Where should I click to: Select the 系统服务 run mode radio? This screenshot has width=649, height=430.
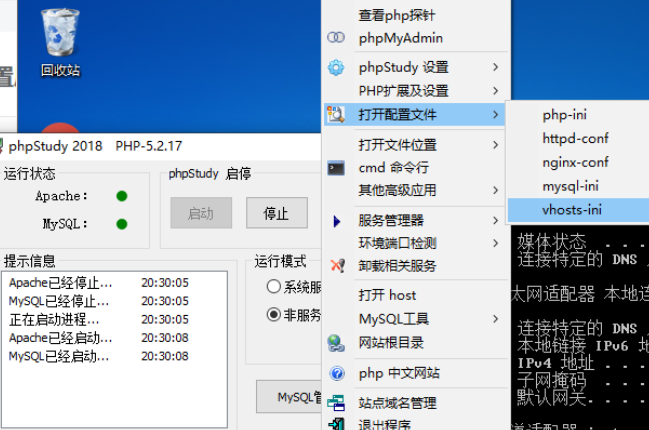point(274,286)
